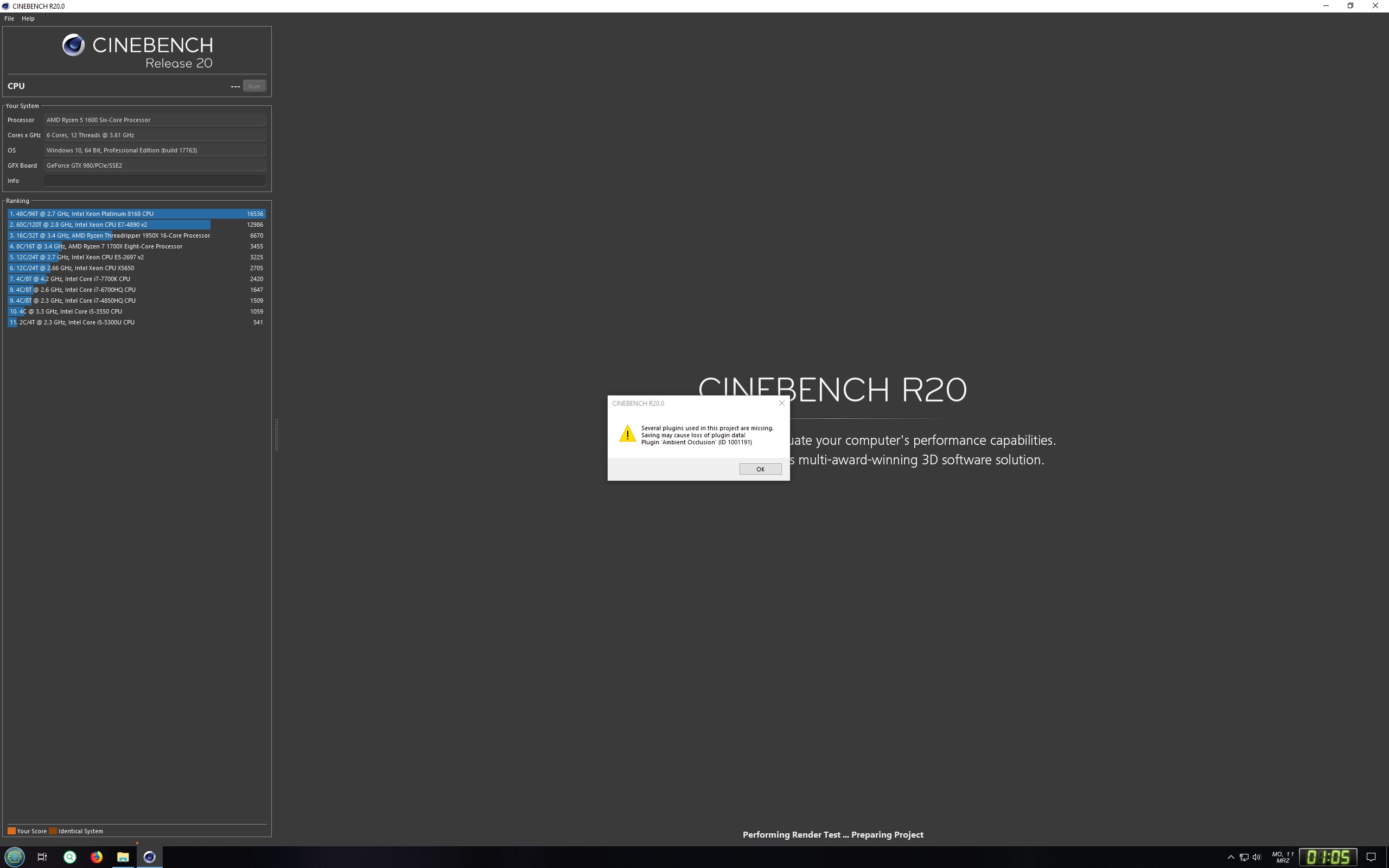
Task: Open the volume tray icon
Action: (x=1257, y=857)
